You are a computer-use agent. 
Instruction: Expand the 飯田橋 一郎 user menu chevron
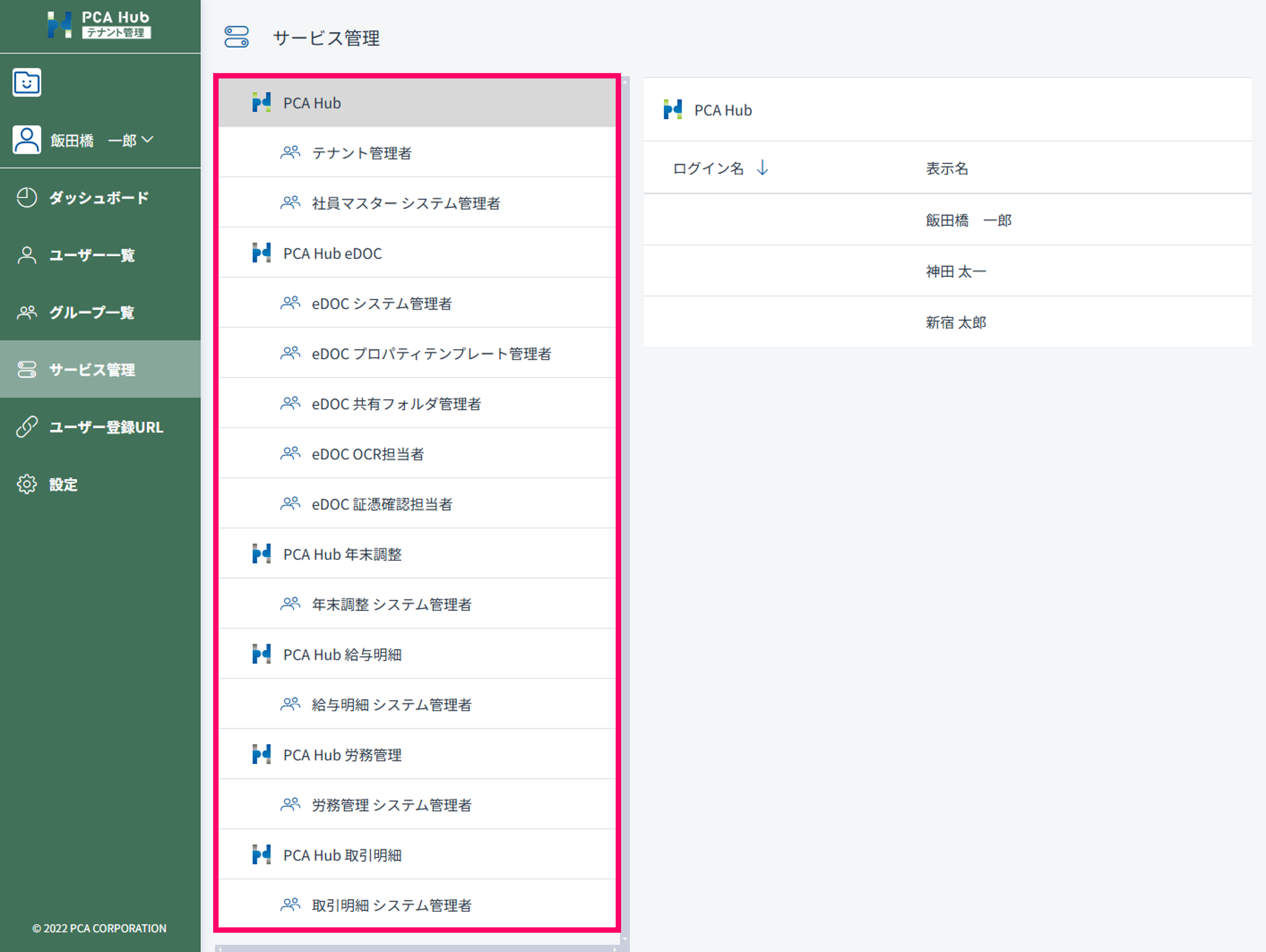click(x=148, y=140)
